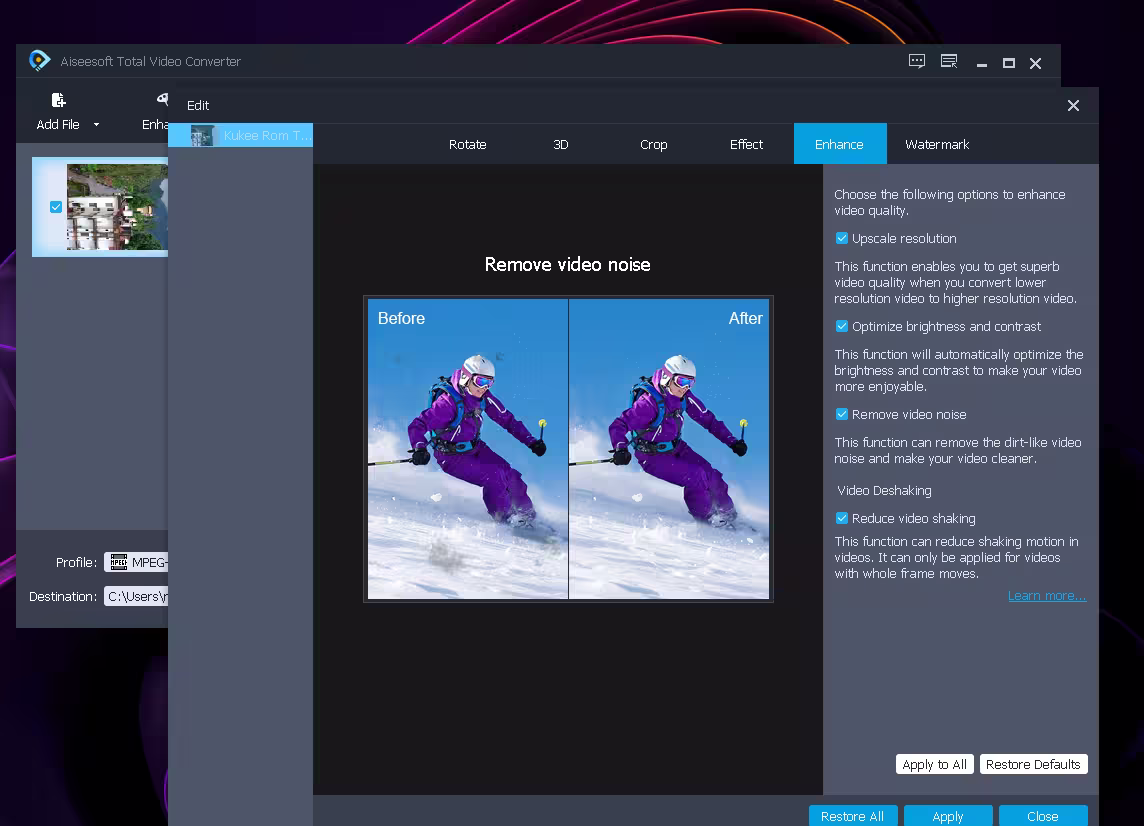This screenshot has width=1144, height=826.
Task: Toggle Optimize brightness and contrast checkbox
Action: tap(842, 326)
